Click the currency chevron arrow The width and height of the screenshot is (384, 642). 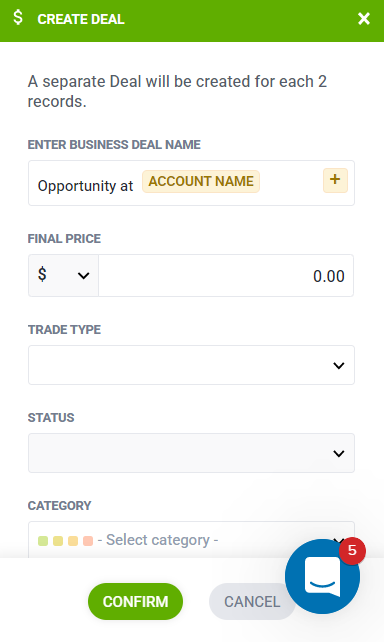[x=84, y=276]
